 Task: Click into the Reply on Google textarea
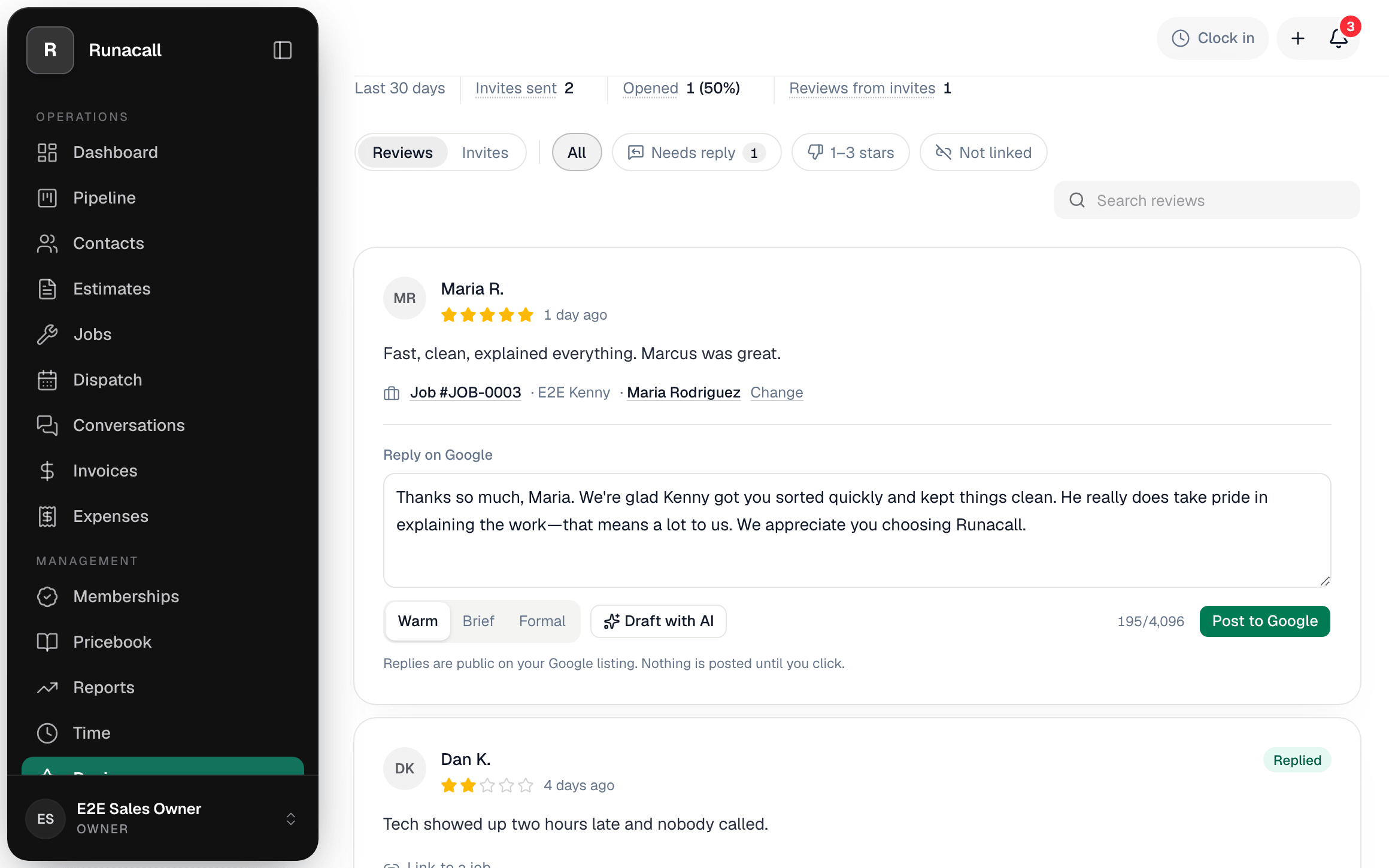click(857, 530)
